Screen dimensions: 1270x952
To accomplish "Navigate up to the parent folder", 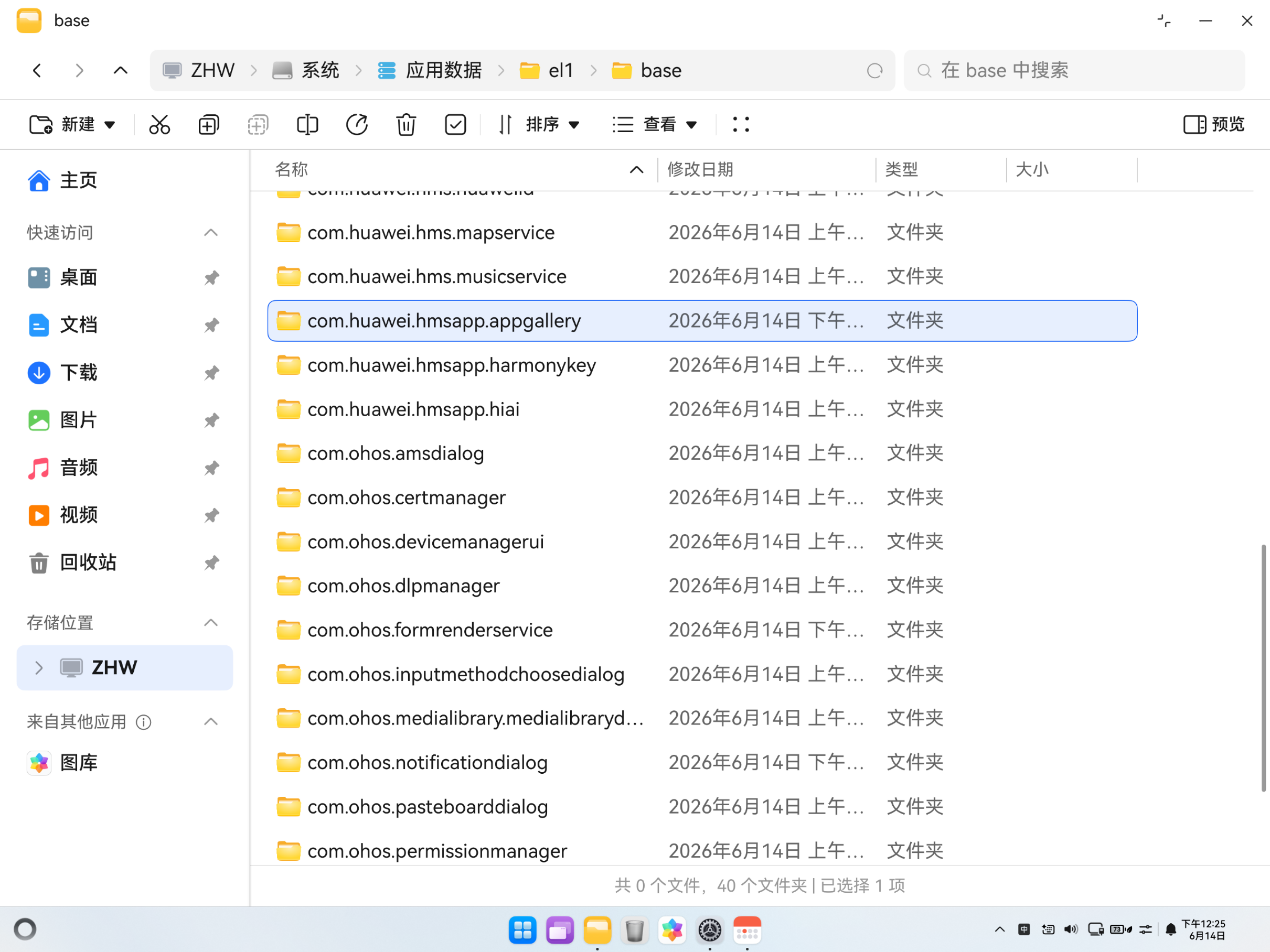I will pyautogui.click(x=121, y=70).
